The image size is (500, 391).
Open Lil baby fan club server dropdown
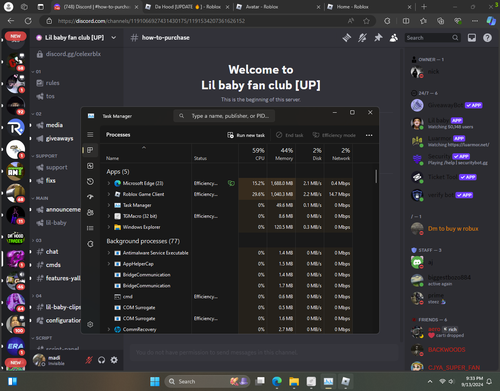[x=114, y=37]
